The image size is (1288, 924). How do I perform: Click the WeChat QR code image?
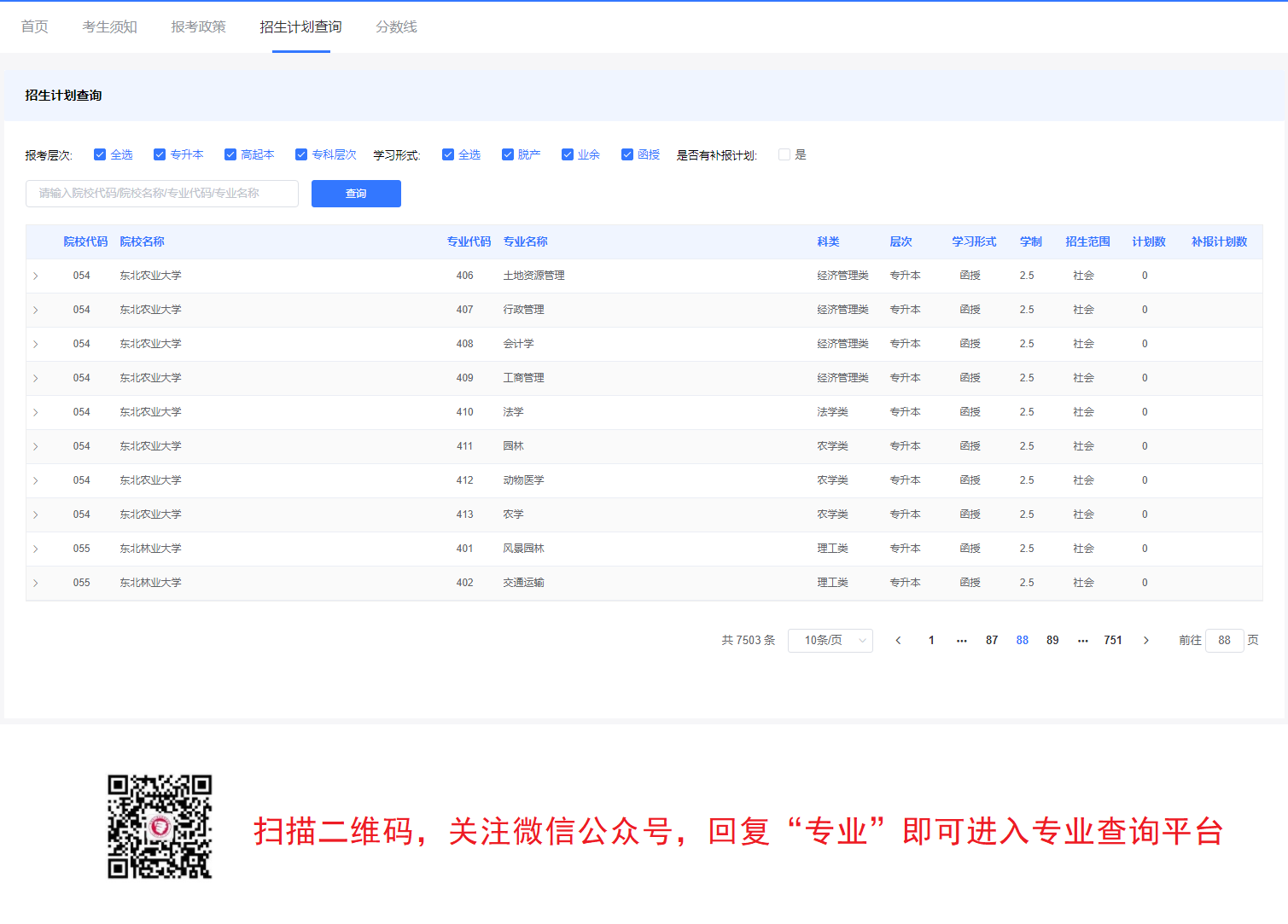click(159, 826)
